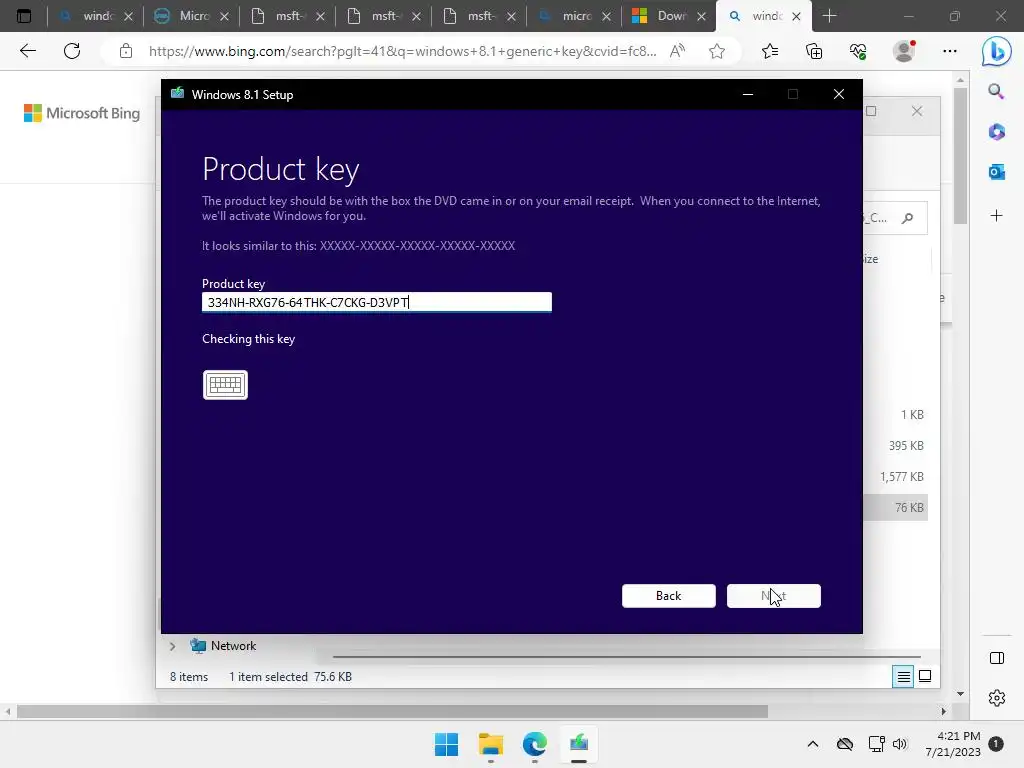Click the page vertical scrollbar
Viewport: 1024px width, 768px height.
tap(960, 157)
